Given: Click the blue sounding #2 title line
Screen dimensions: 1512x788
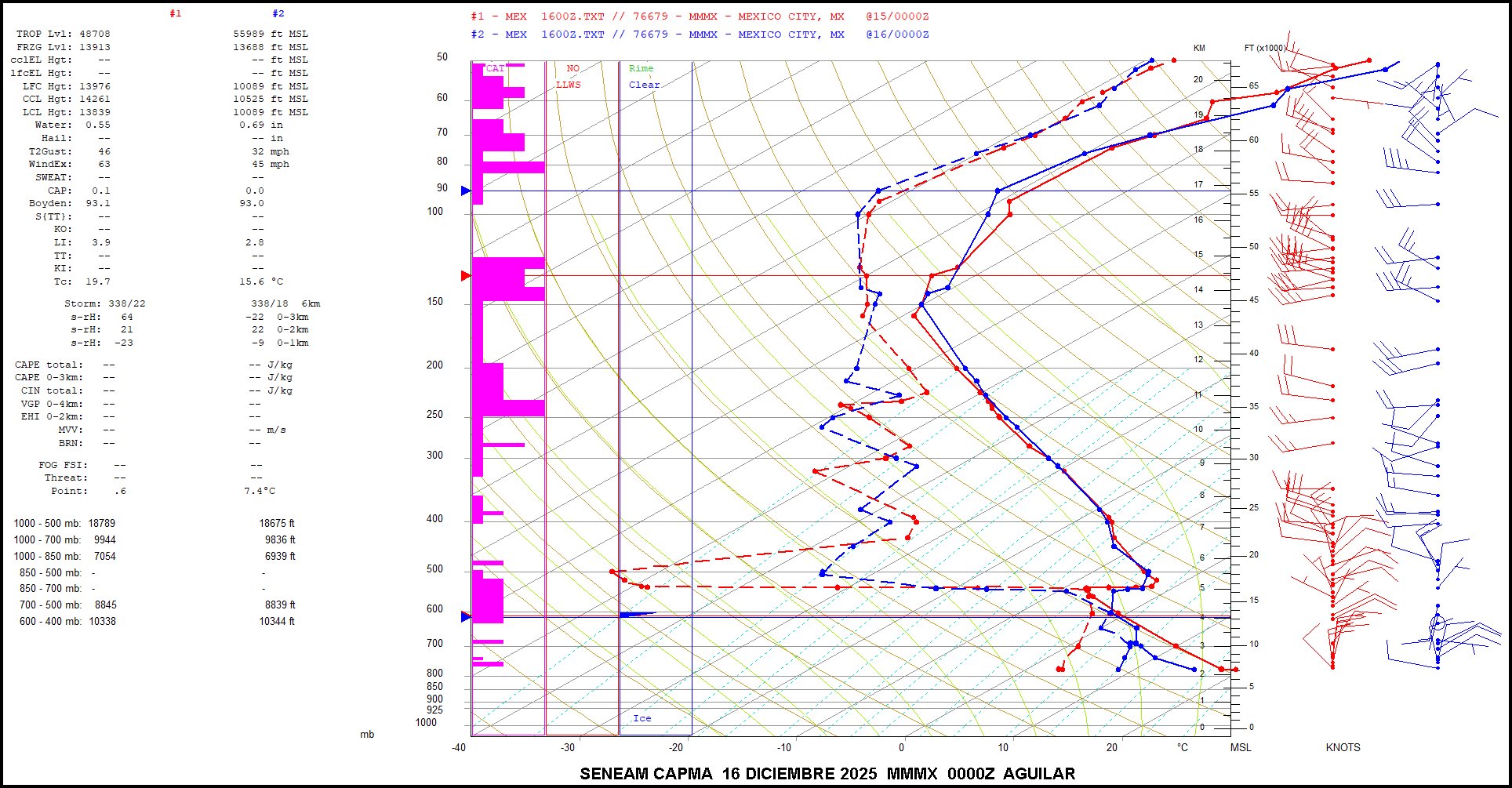Looking at the screenshot, I should (700, 34).
